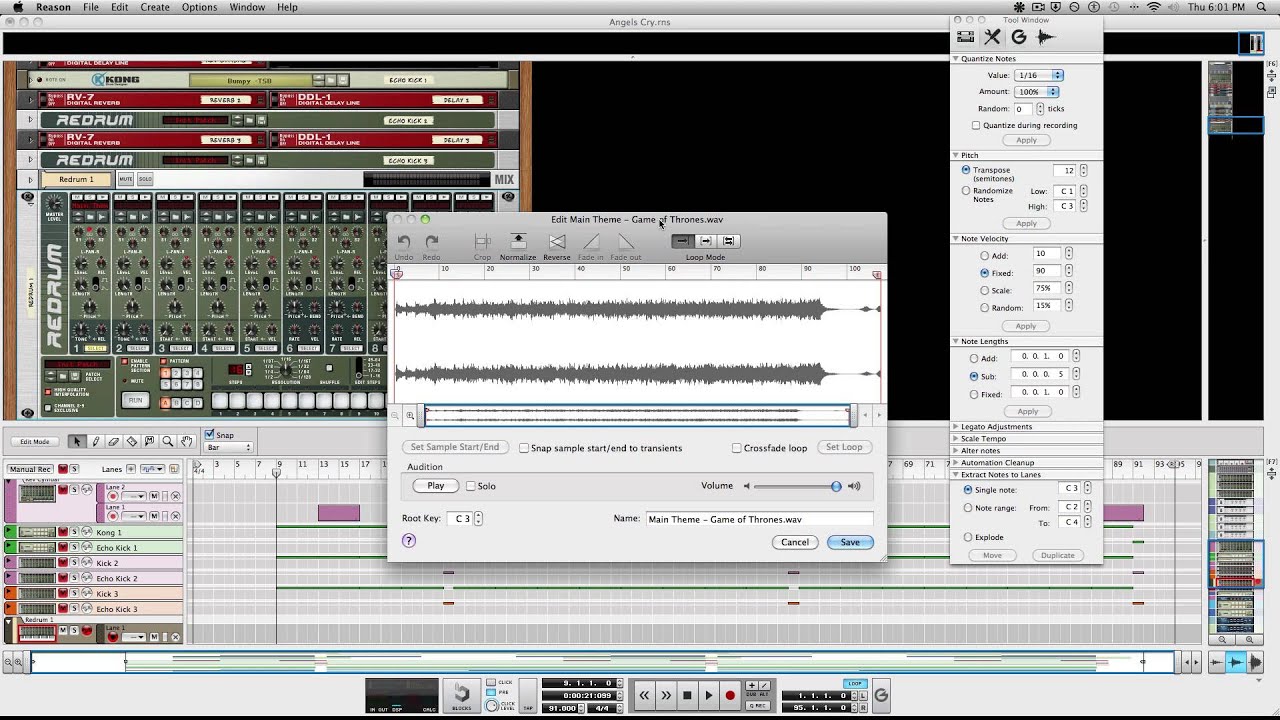Expand the Legato Adjustments section

point(957,427)
